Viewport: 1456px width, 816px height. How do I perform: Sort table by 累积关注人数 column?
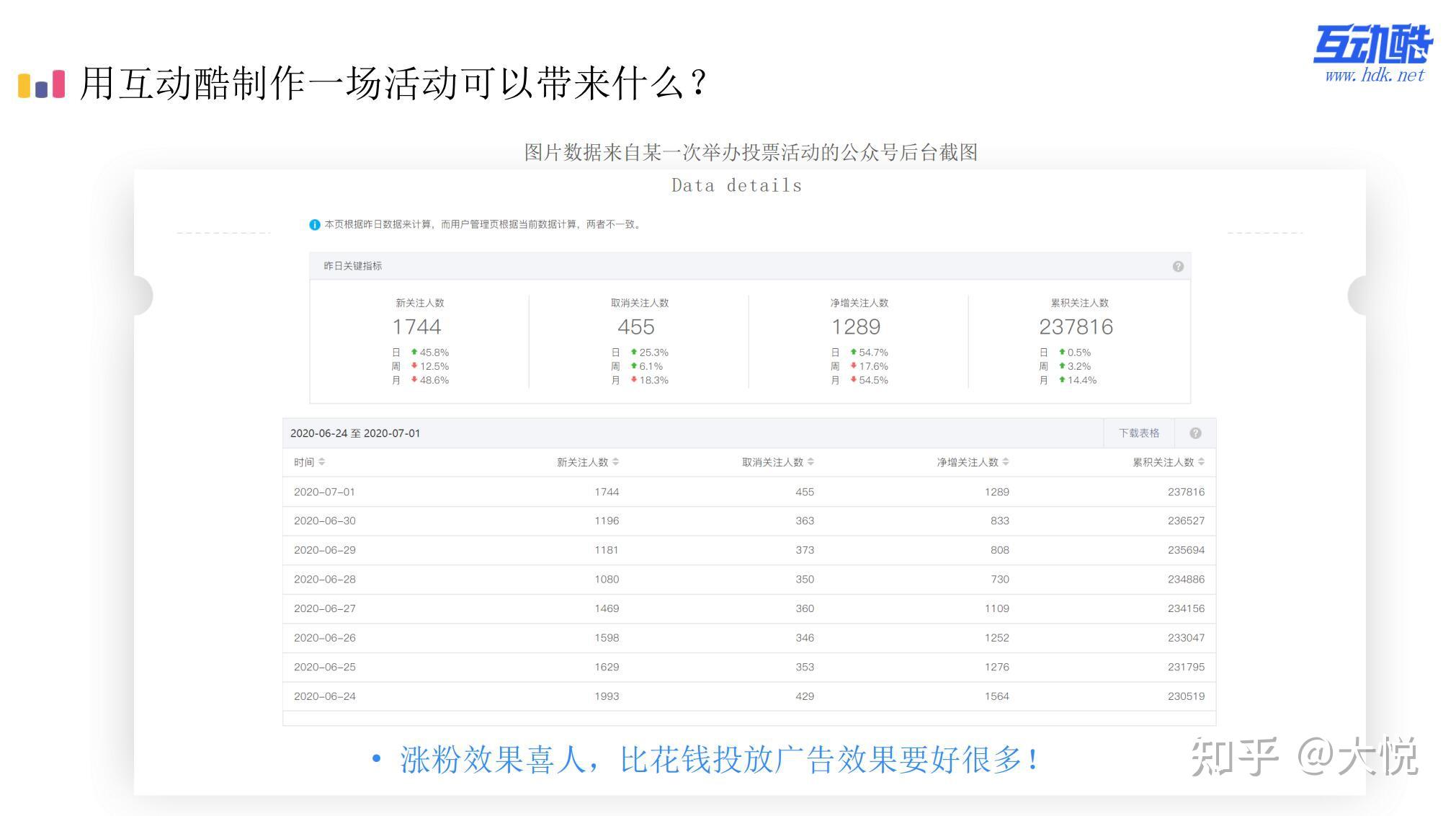(1168, 462)
